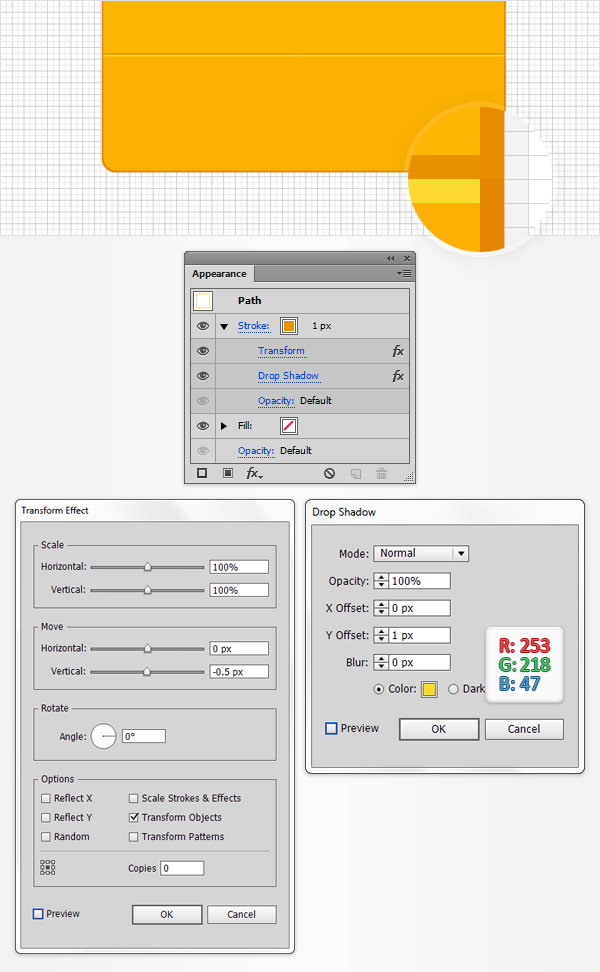The width and height of the screenshot is (600, 972).
Task: Click the Add New Fill icon
Action: tap(227, 473)
